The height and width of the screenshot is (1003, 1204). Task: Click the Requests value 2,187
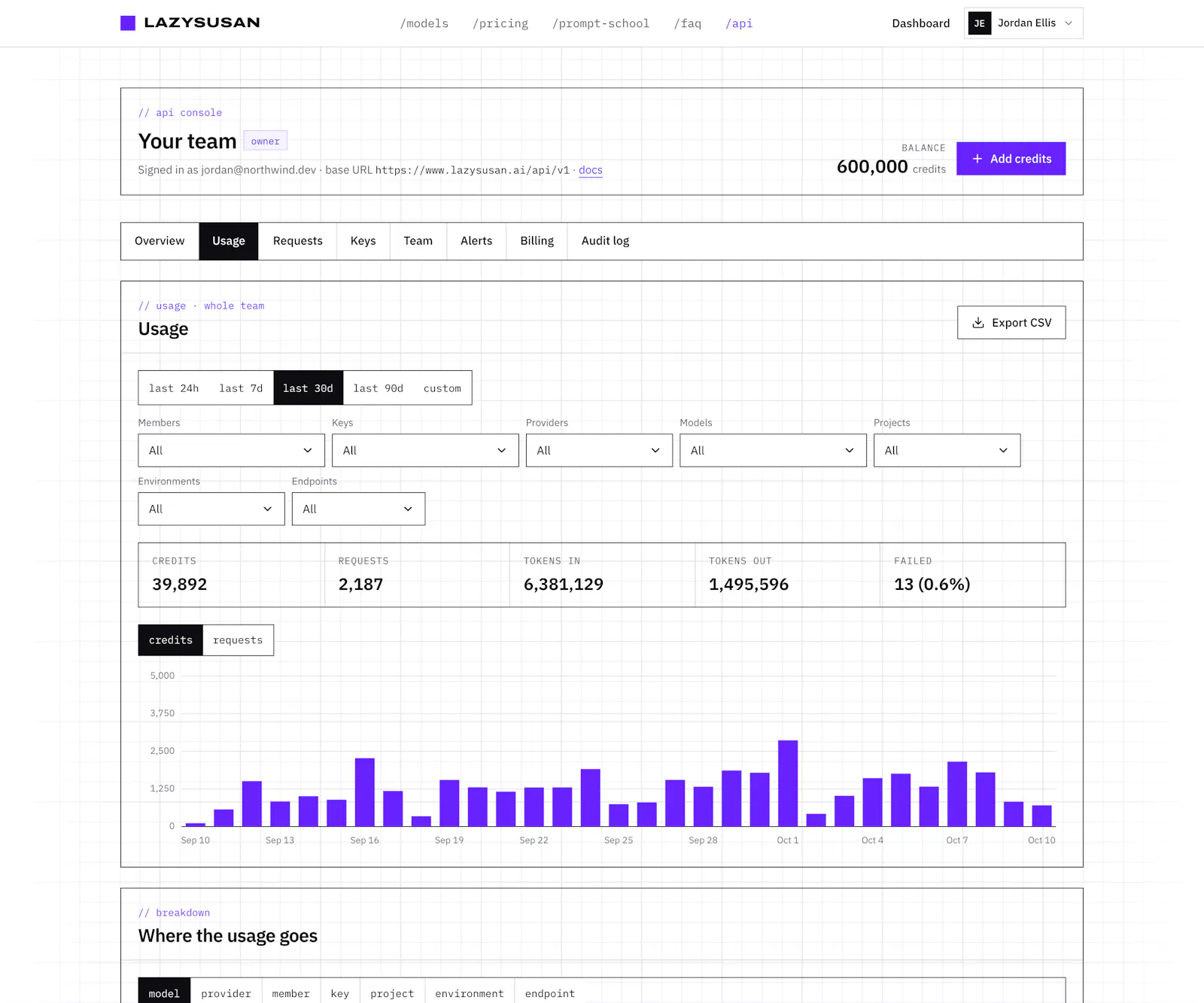[361, 585]
